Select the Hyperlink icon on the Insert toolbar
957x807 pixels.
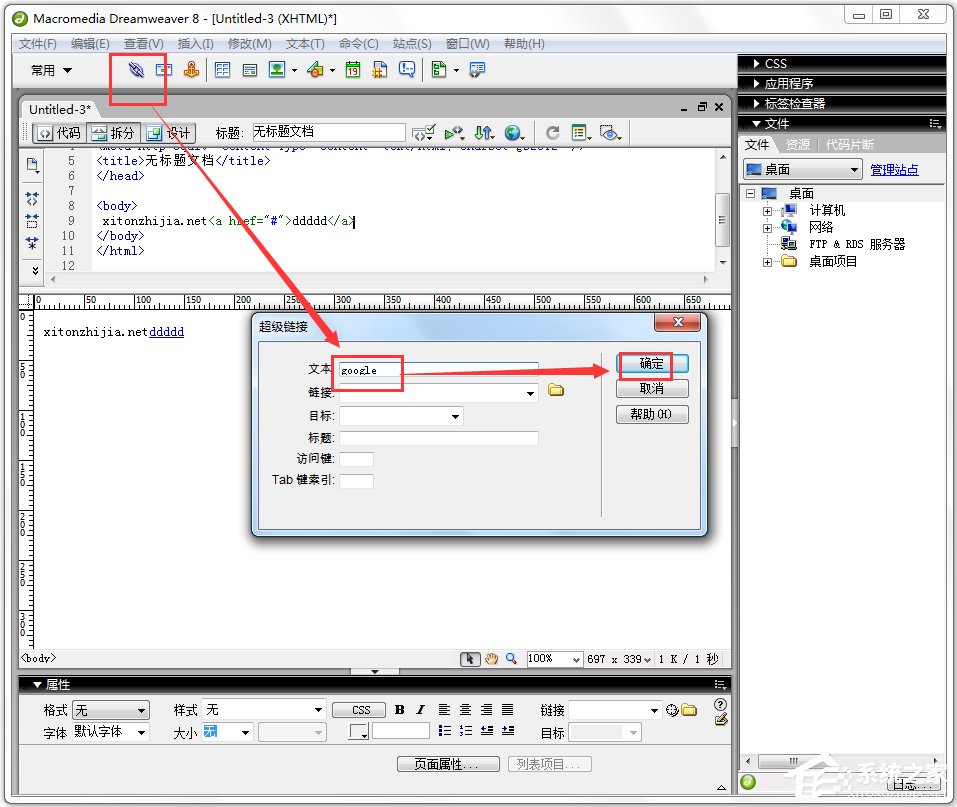point(137,70)
